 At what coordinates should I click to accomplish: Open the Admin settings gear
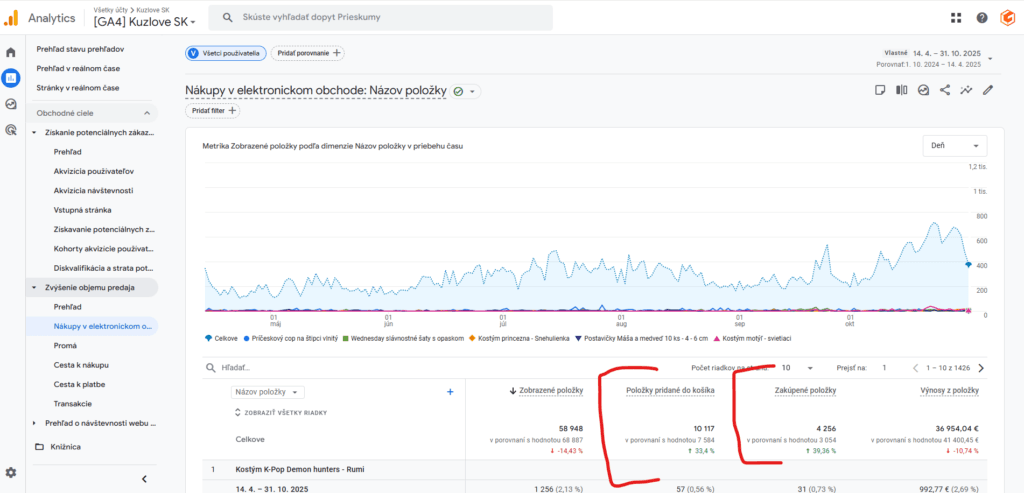10,472
